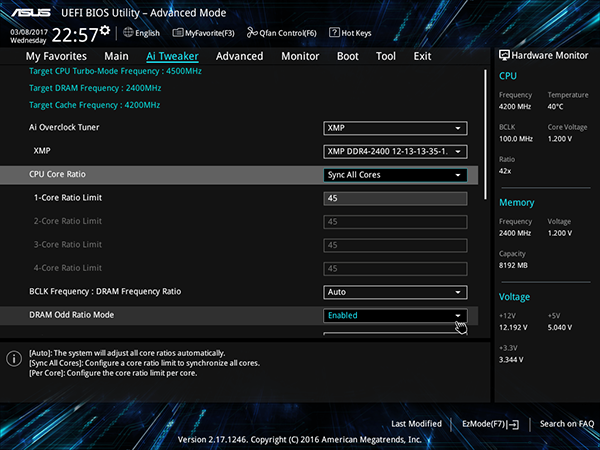
Task: Go to the Boot tab
Action: click(x=347, y=56)
